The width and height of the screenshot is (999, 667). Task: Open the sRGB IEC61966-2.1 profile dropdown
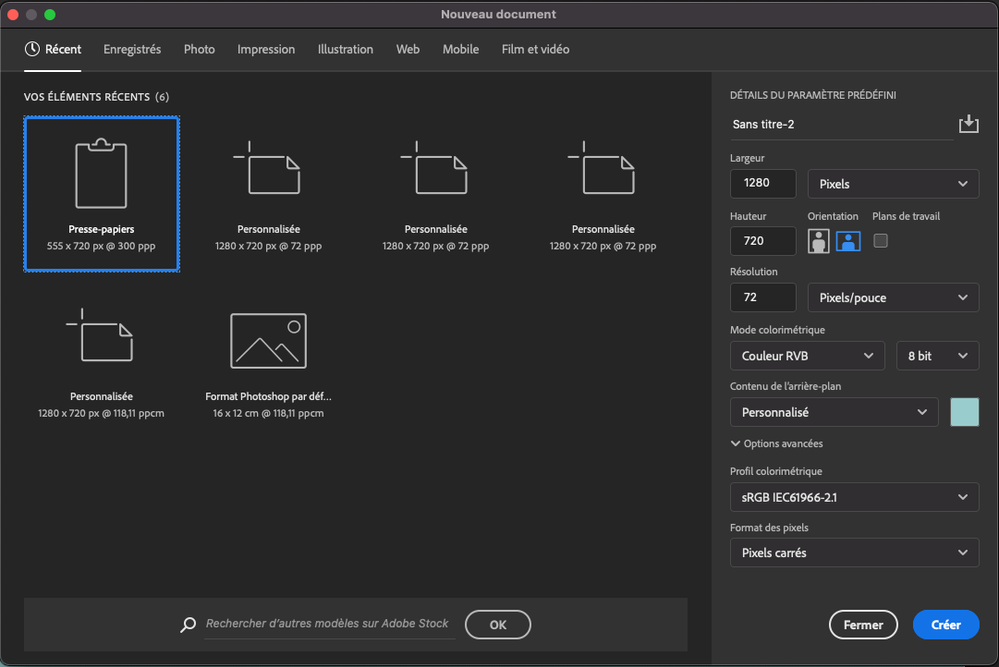coord(854,497)
